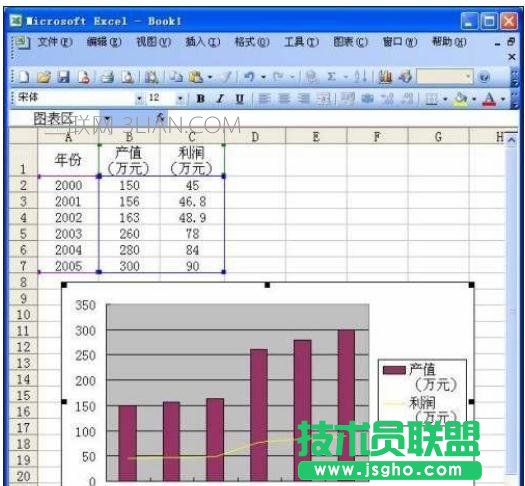Click the Sort Ascending icon

[x=361, y=77]
